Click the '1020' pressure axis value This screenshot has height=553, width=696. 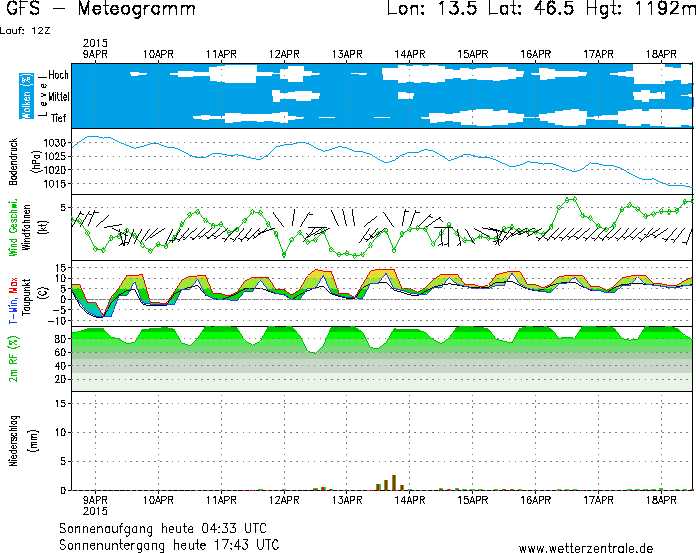click(x=55, y=170)
